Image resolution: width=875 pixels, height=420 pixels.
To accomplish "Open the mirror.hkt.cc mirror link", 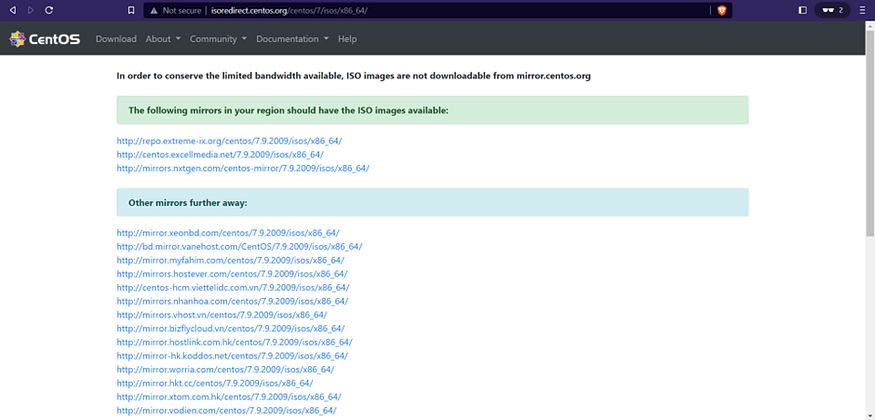I will (215, 383).
